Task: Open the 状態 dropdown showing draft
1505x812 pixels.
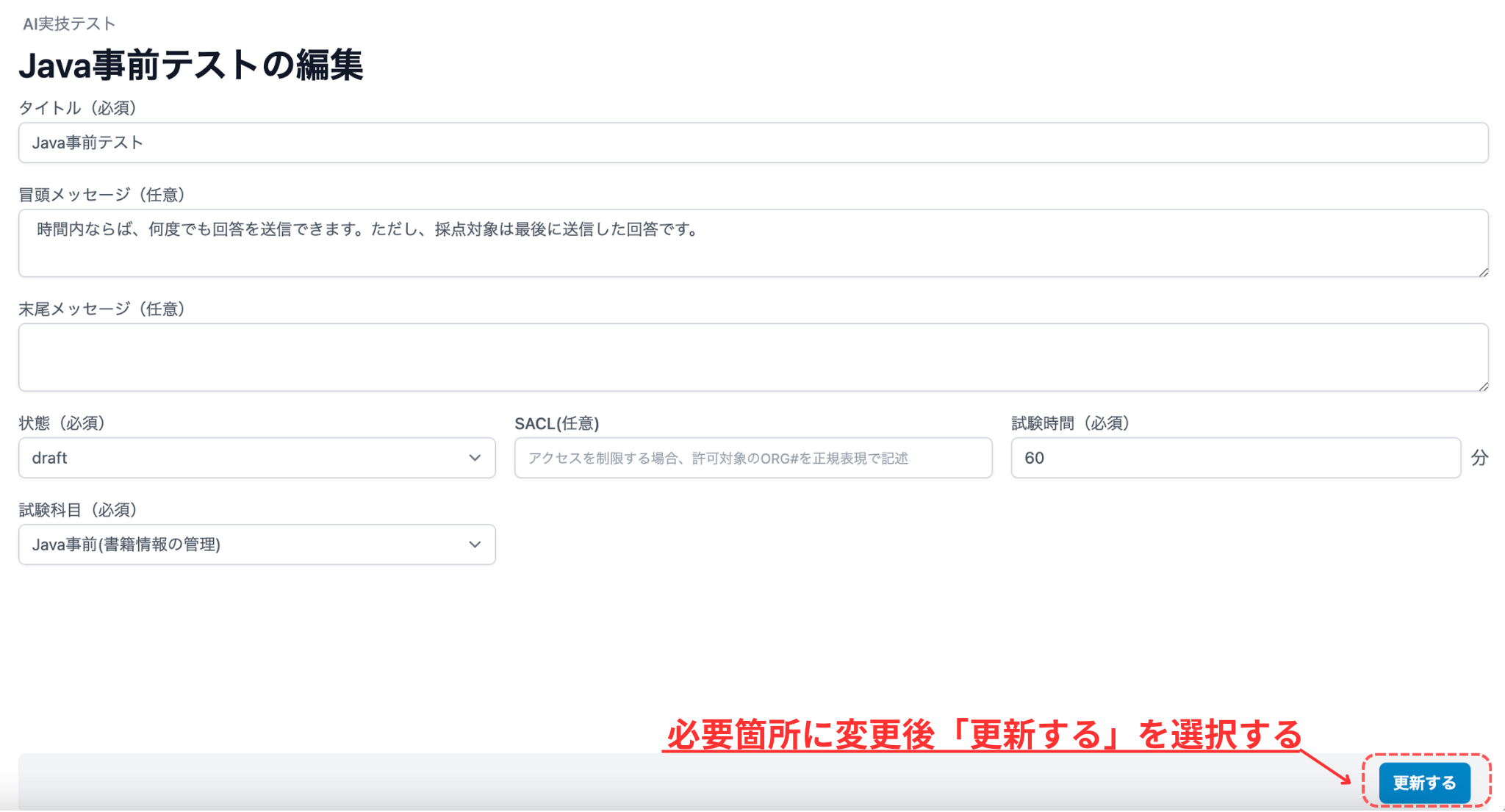Action: [256, 458]
